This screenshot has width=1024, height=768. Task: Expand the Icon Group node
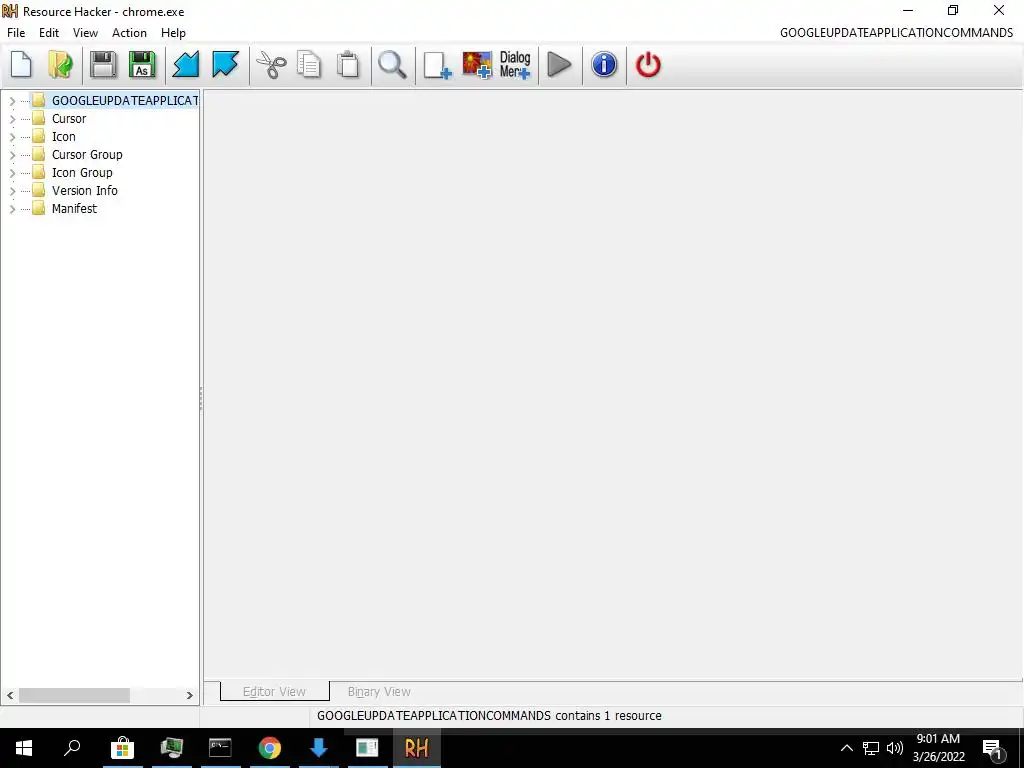tap(12, 173)
